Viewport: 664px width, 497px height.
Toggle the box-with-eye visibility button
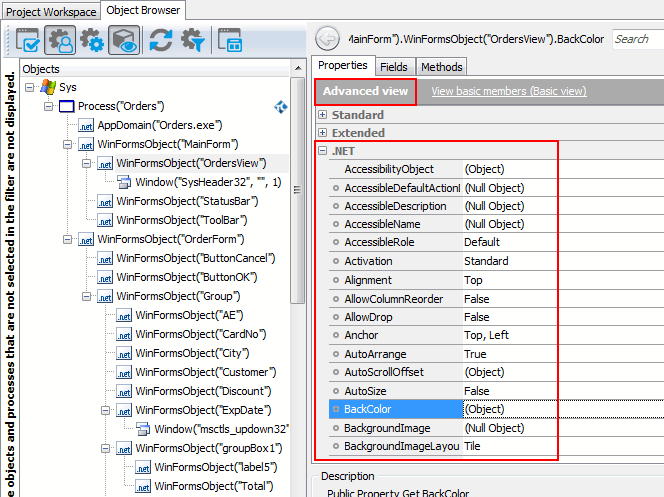[x=124, y=41]
